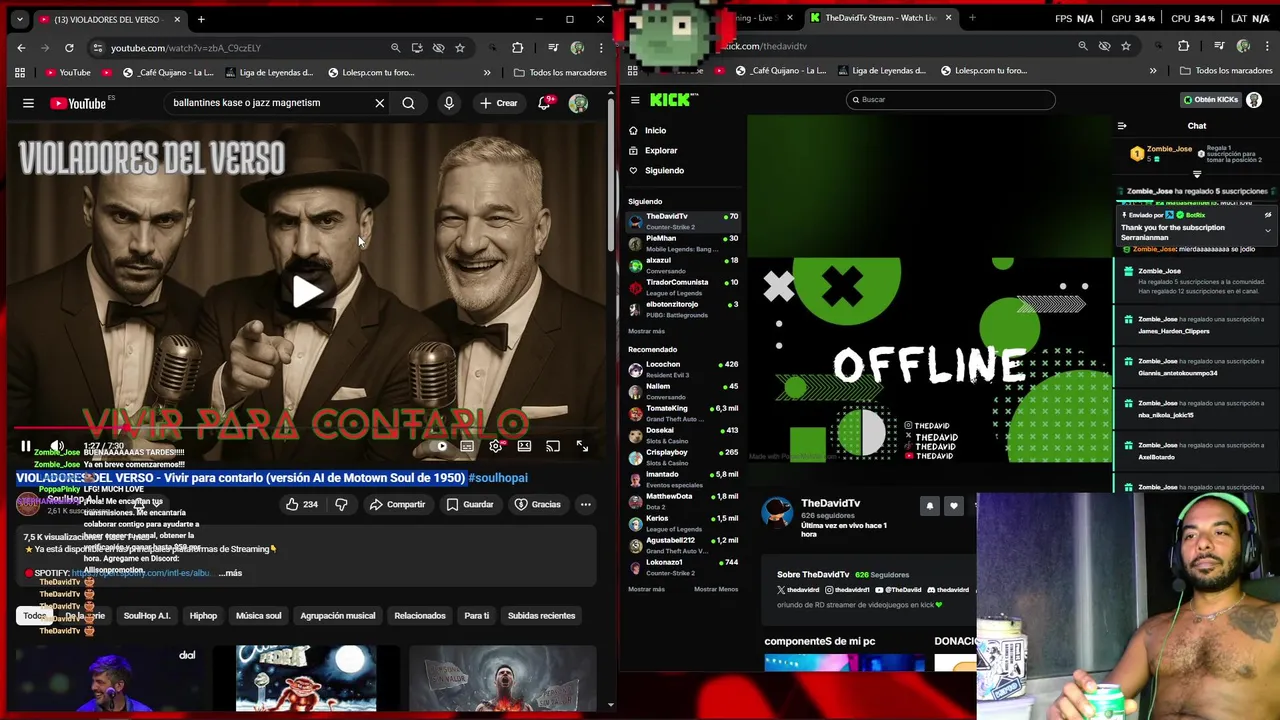Toggle YouTube autoplay switch
The width and height of the screenshot is (1280, 720).
point(440,447)
